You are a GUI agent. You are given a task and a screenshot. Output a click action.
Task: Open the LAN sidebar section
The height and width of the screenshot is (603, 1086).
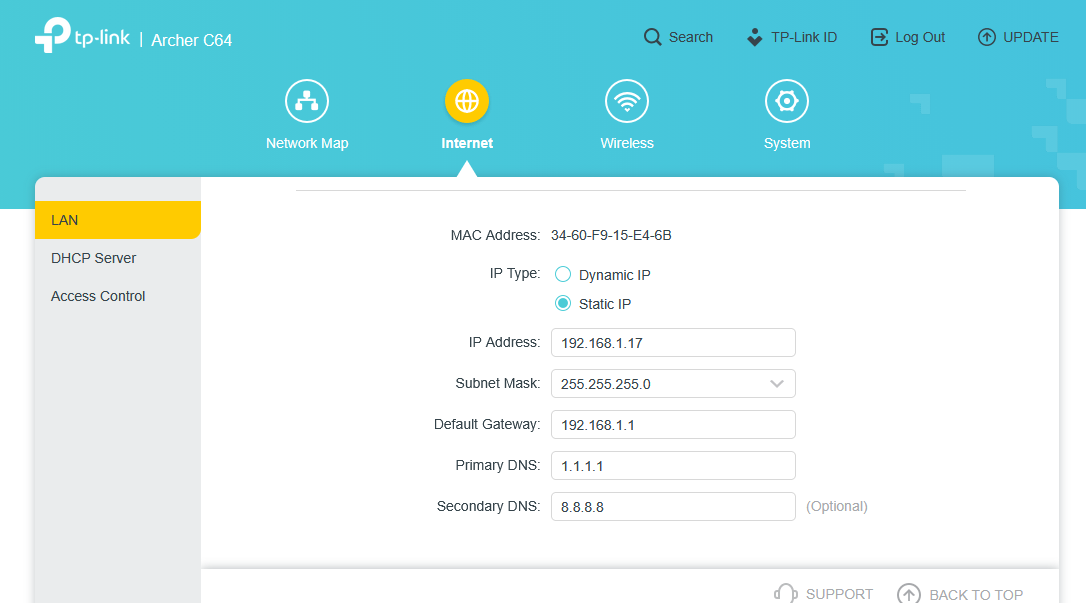(118, 220)
